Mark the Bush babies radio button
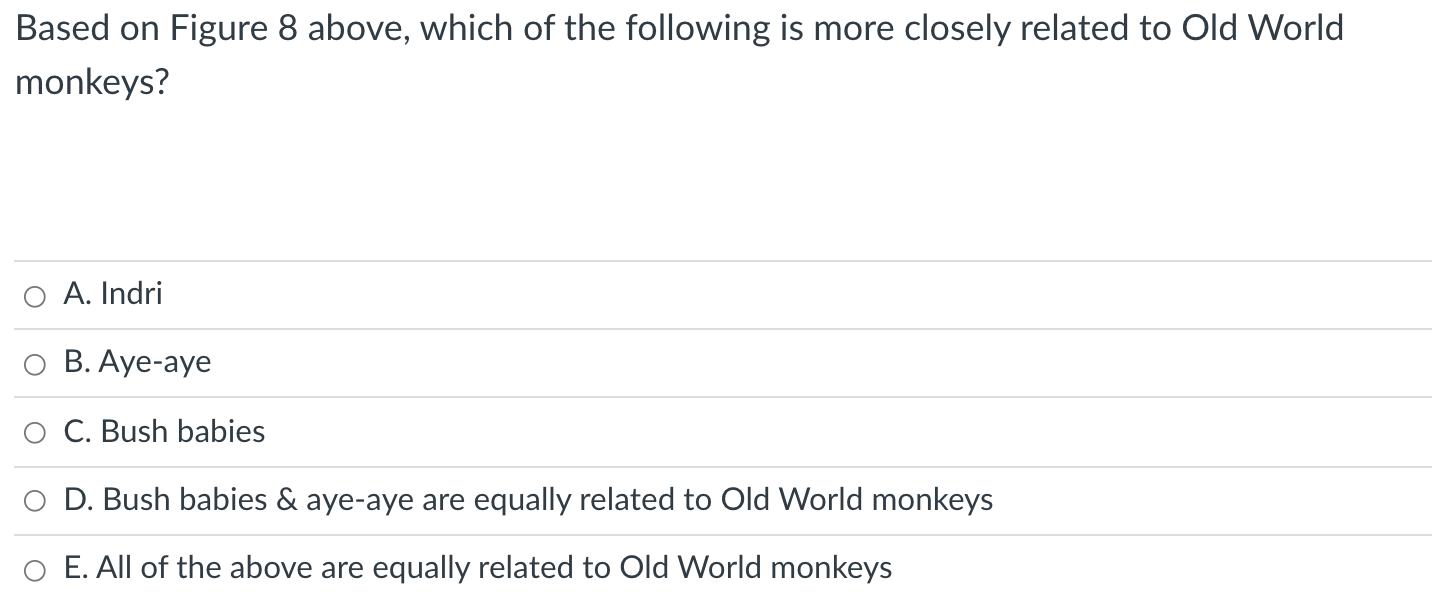This screenshot has width=1432, height=606. (x=36, y=433)
